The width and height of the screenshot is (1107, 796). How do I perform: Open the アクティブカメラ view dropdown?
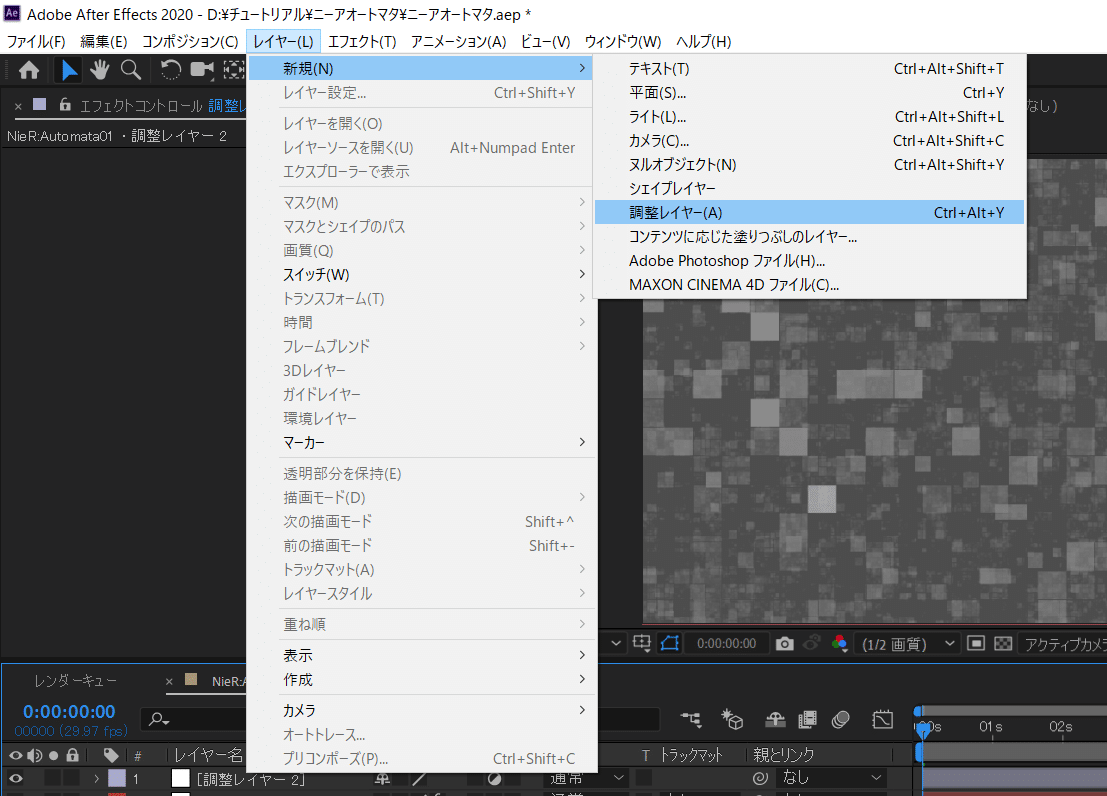click(1064, 643)
